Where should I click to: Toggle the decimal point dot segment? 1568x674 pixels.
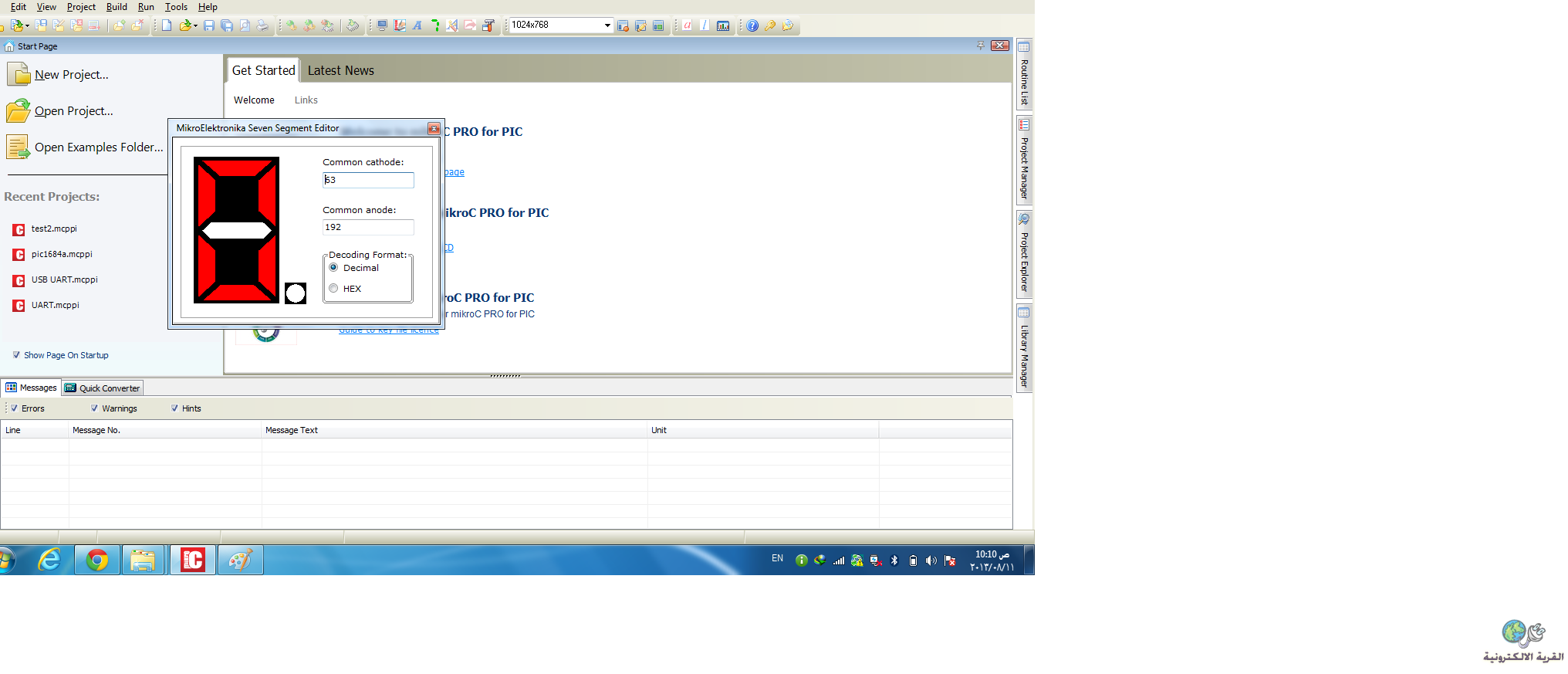pyautogui.click(x=296, y=293)
